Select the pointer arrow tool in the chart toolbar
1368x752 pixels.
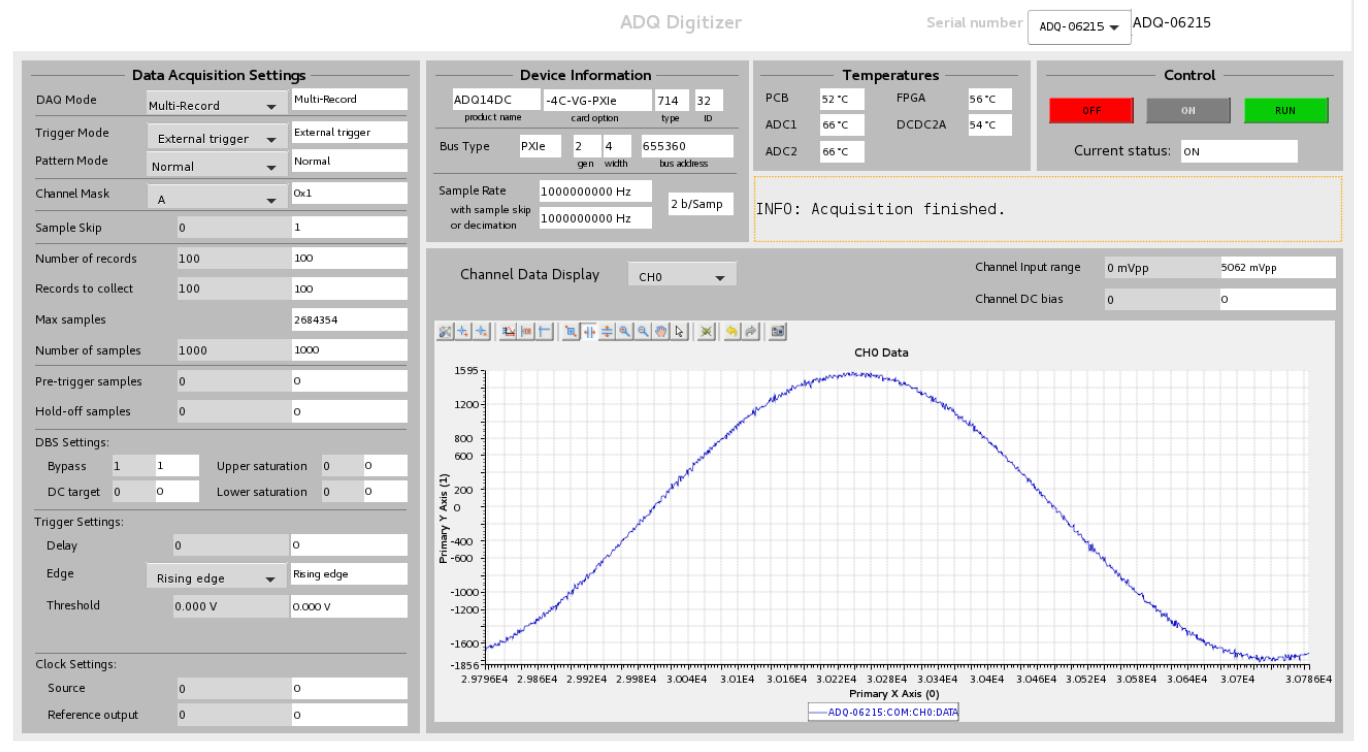[678, 330]
